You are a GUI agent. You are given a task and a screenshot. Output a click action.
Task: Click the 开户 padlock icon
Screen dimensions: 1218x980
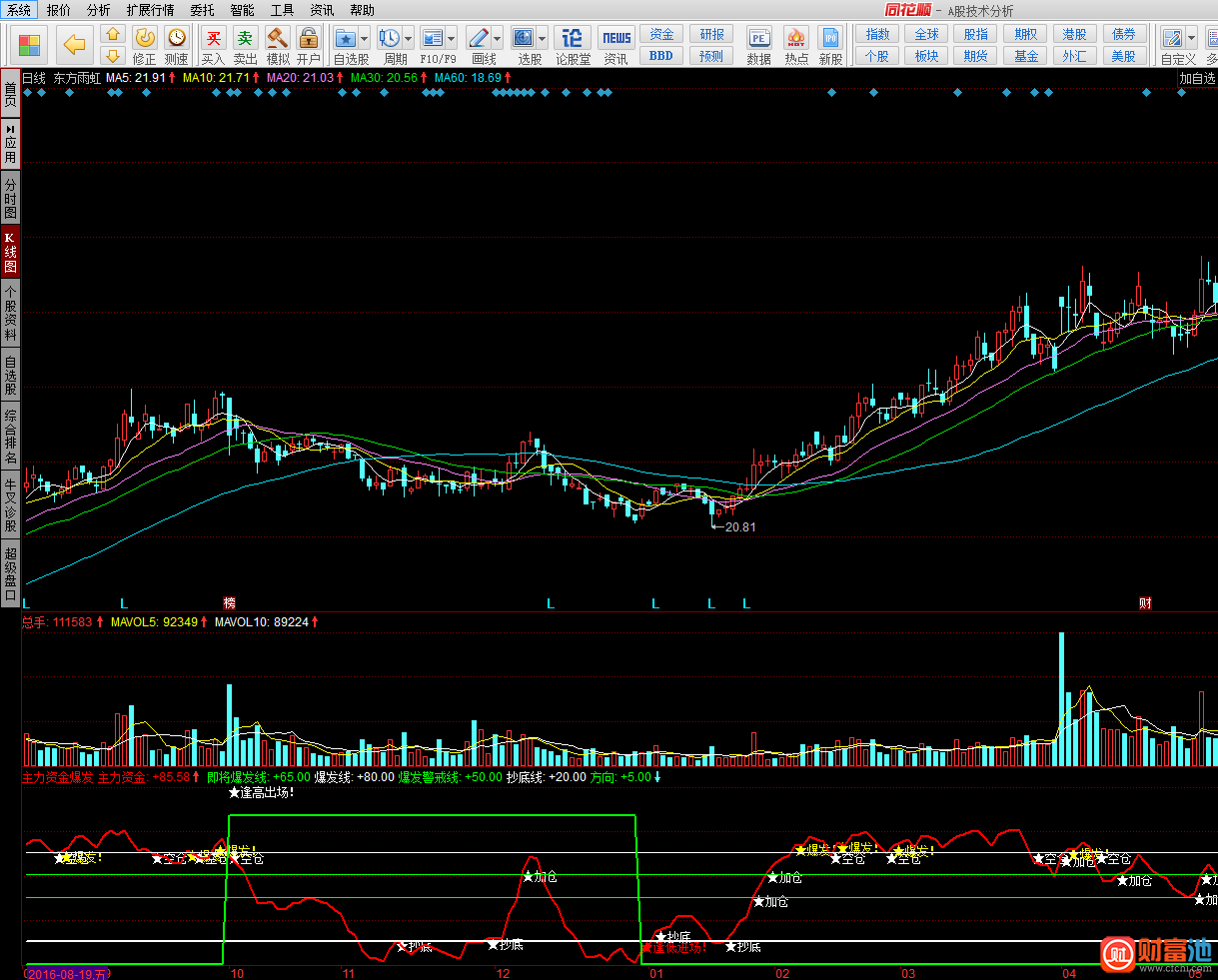(309, 39)
